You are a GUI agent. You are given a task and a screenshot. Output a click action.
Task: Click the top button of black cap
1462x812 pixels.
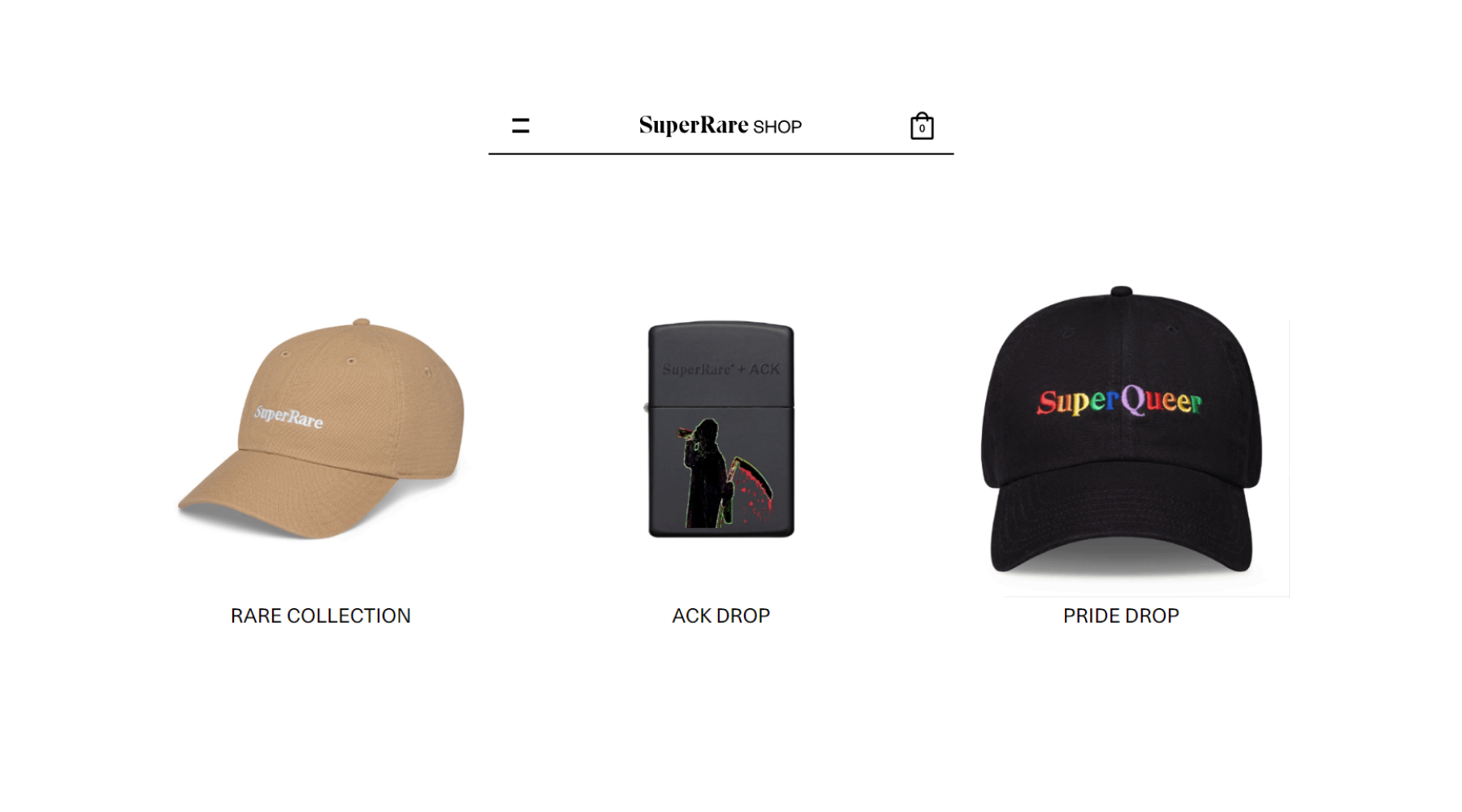1122,291
